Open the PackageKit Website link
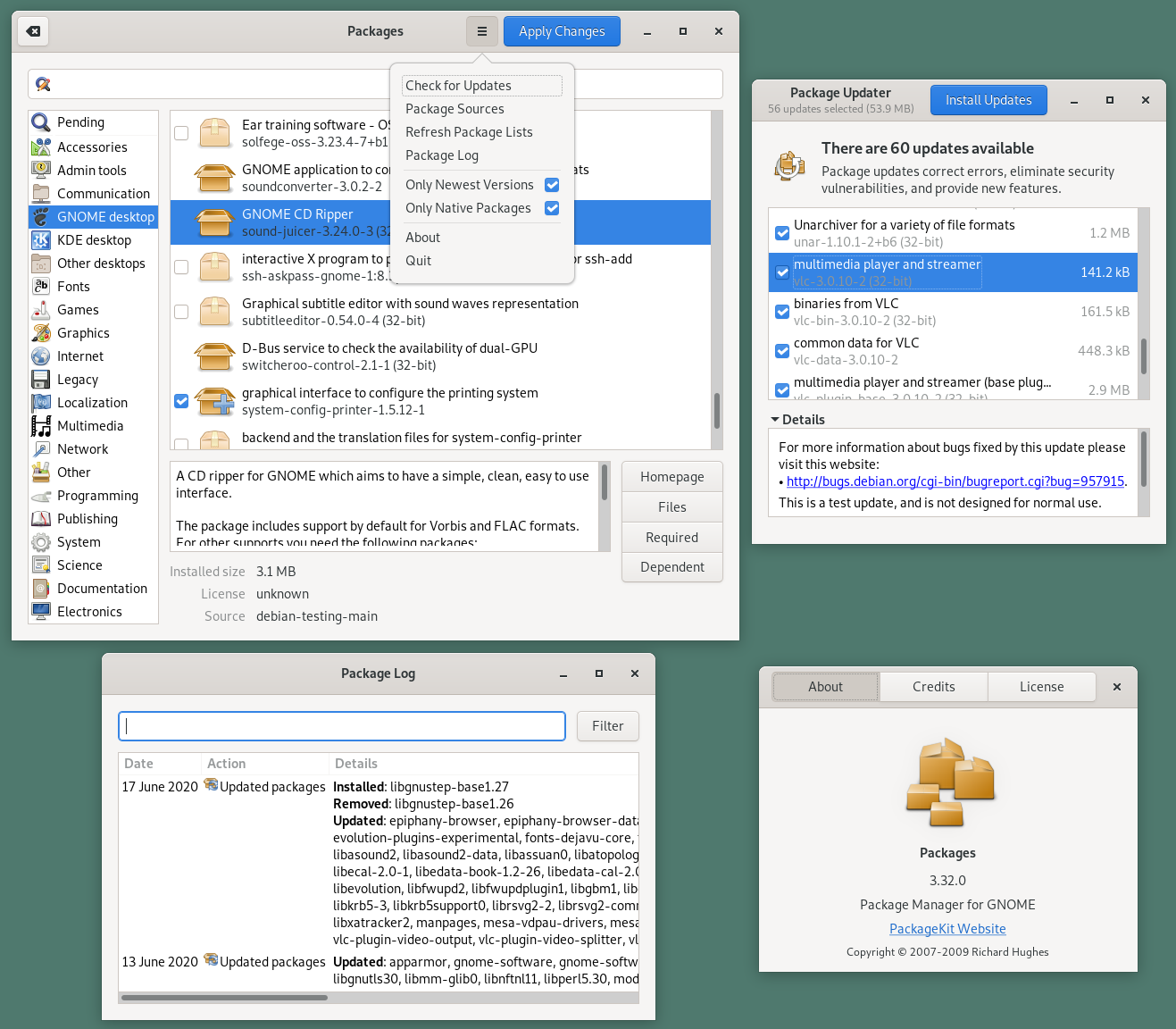This screenshot has height=1029, width=1176. (947, 929)
